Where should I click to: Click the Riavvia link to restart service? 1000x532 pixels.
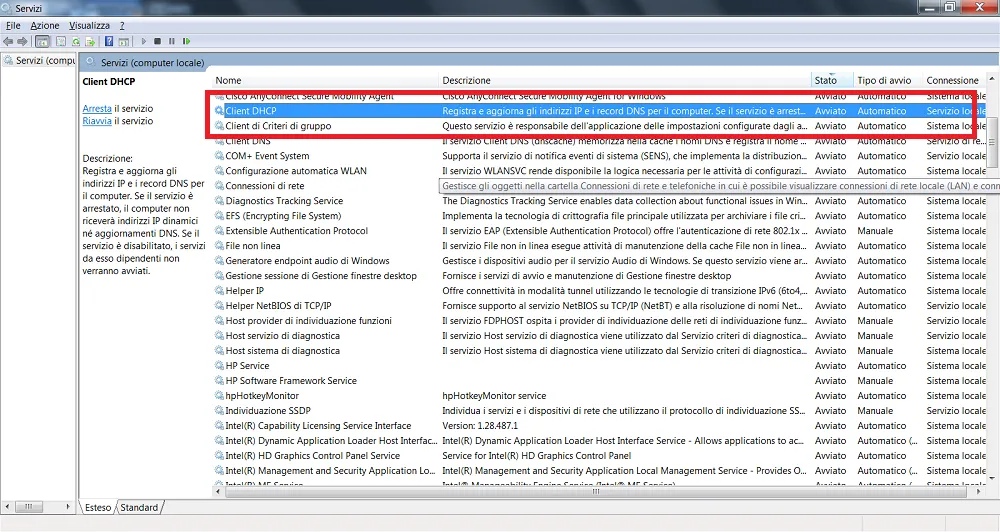[x=97, y=121]
